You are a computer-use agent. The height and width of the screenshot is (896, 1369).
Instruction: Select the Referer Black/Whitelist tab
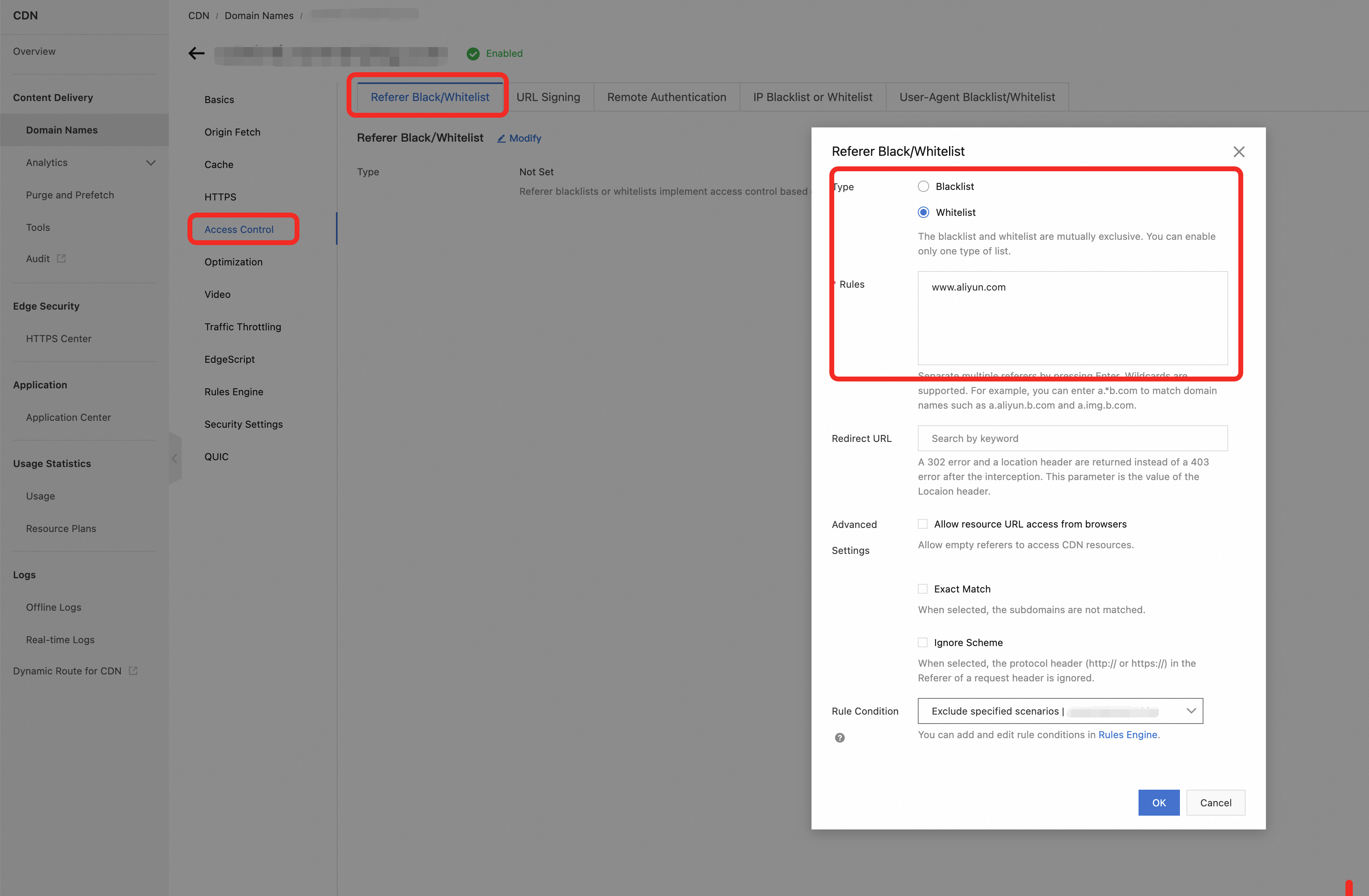[x=430, y=97]
